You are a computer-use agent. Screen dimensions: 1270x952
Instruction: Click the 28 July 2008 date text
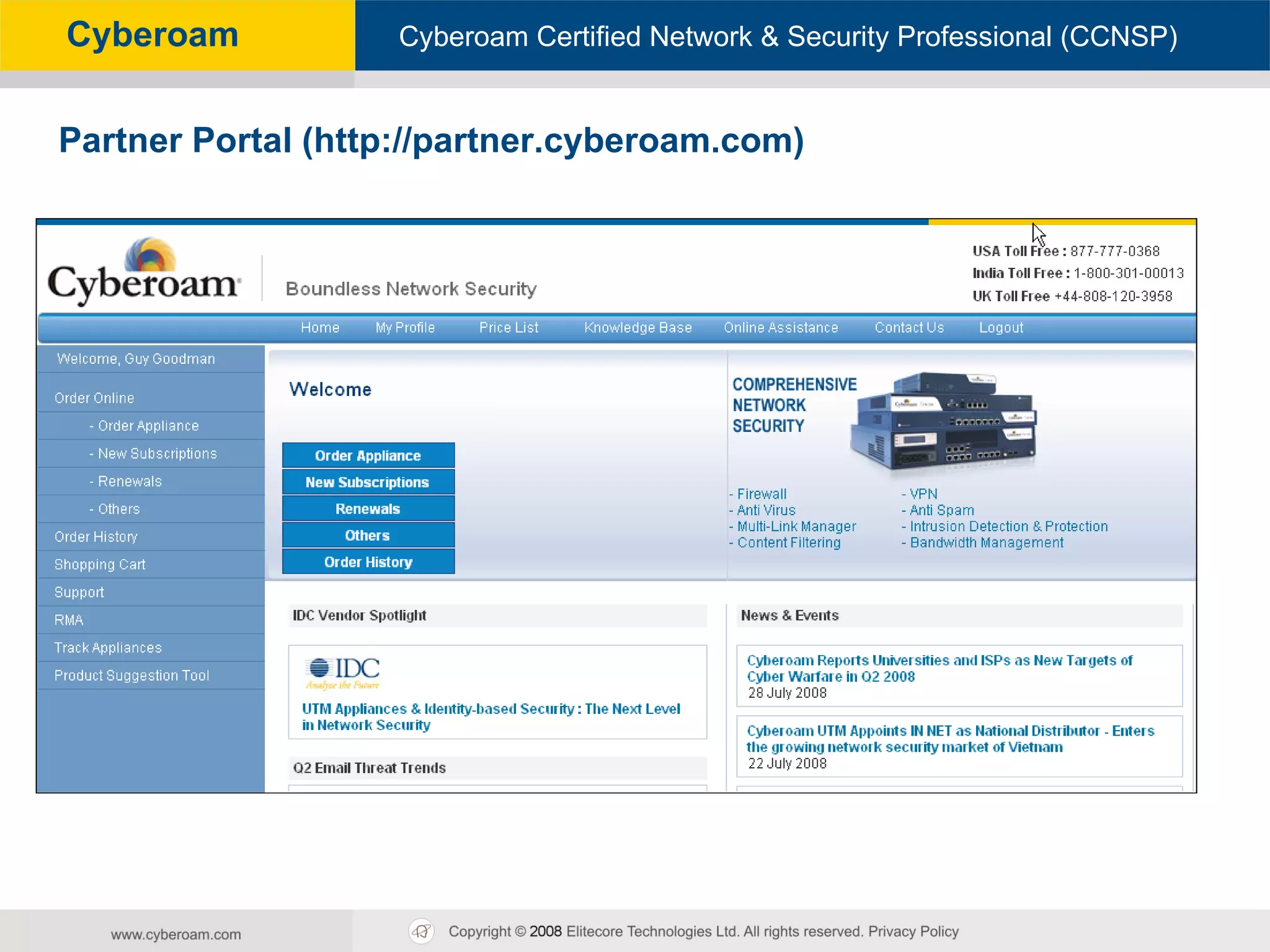point(788,693)
